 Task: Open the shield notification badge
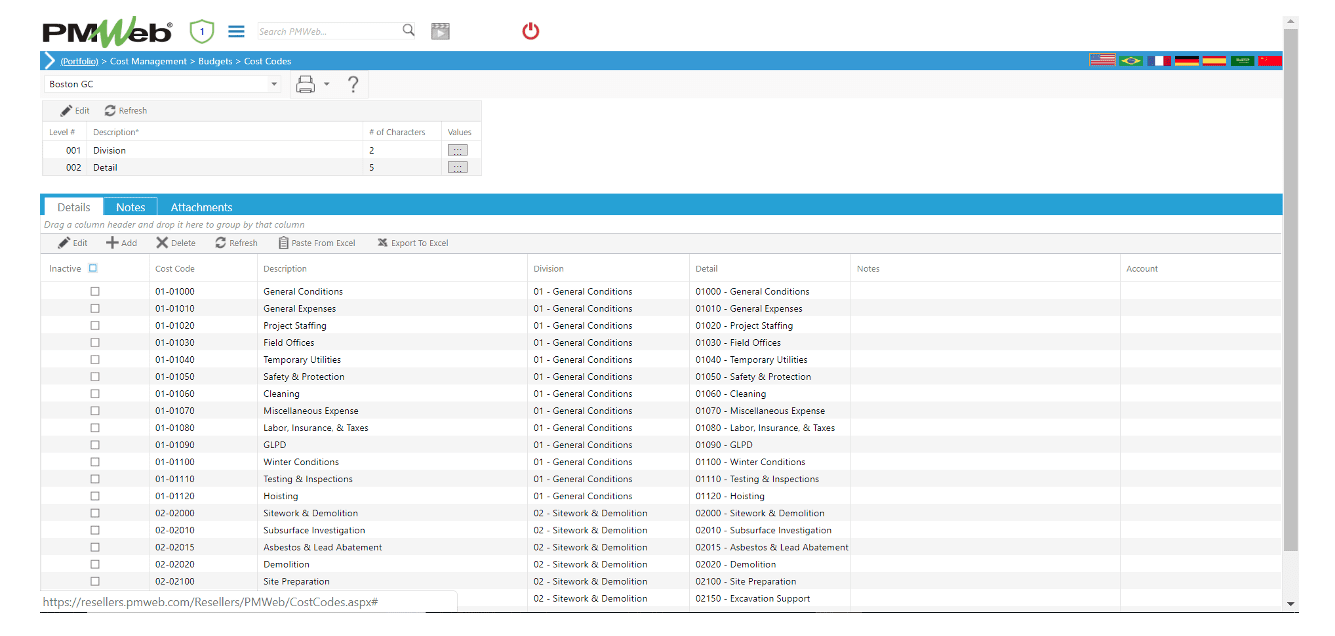[x=202, y=32]
